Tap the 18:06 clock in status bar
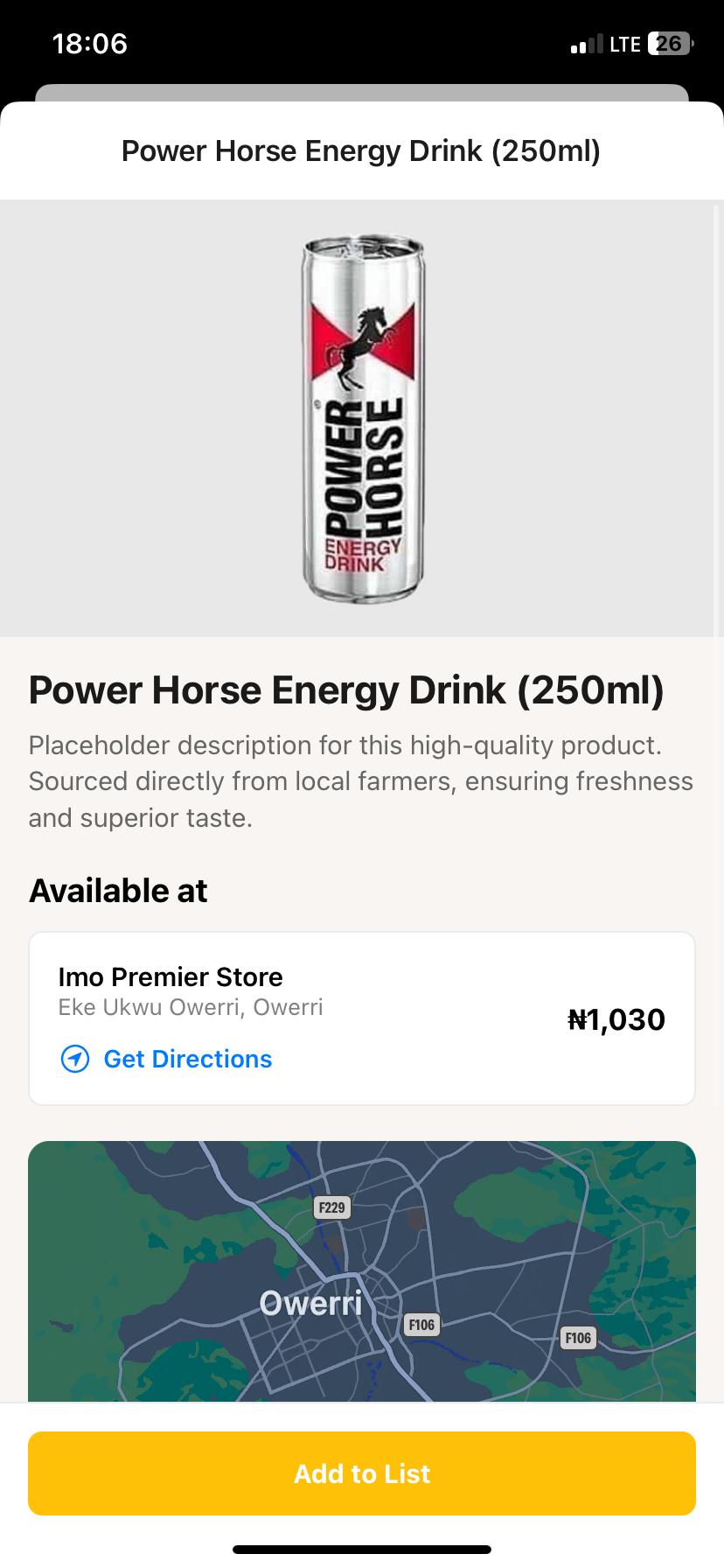This screenshot has height=1568, width=724. point(90,44)
